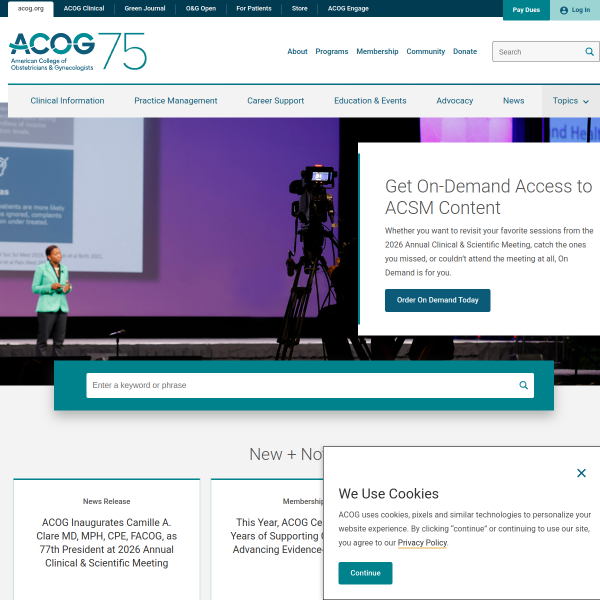
Task: Open the For Patients tab
Action: 254,8
